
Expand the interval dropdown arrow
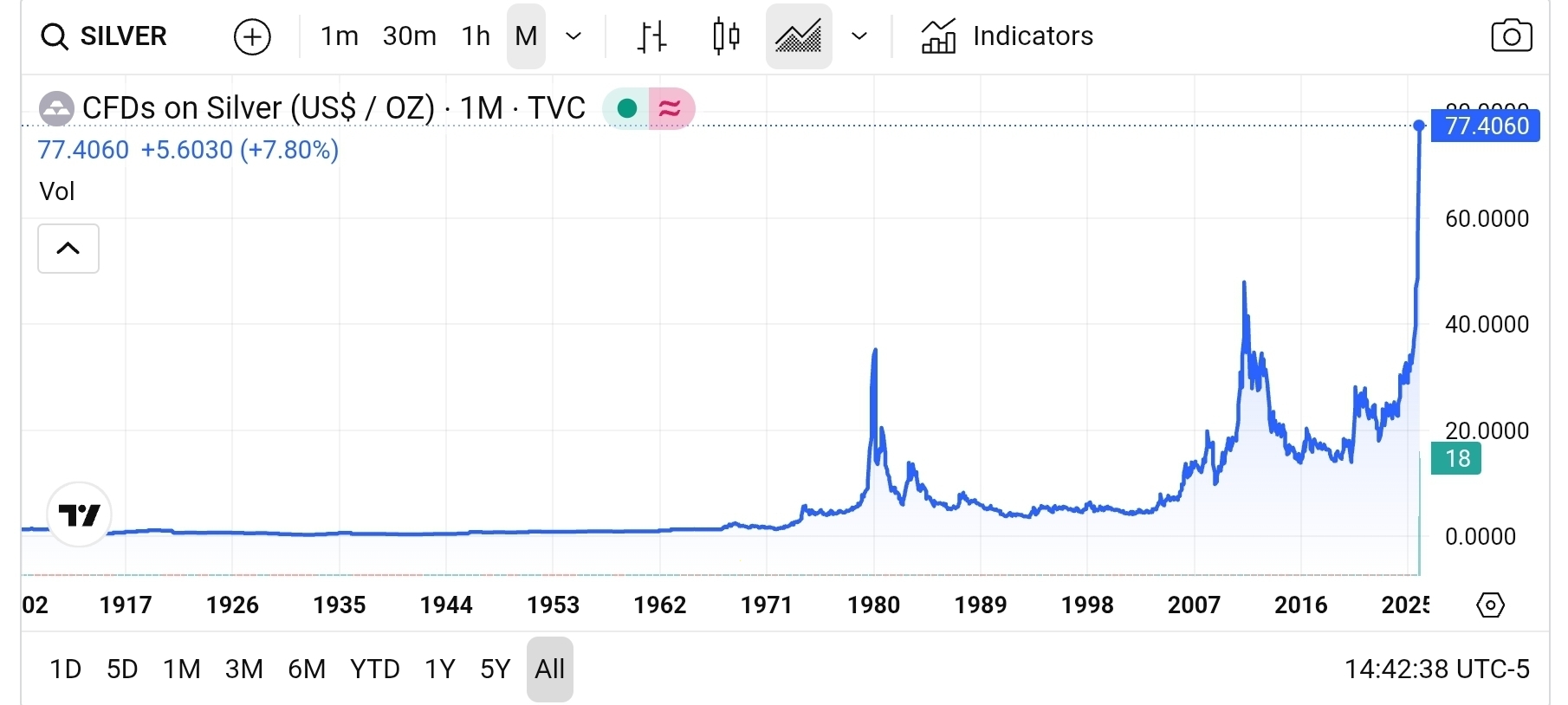[x=573, y=36]
